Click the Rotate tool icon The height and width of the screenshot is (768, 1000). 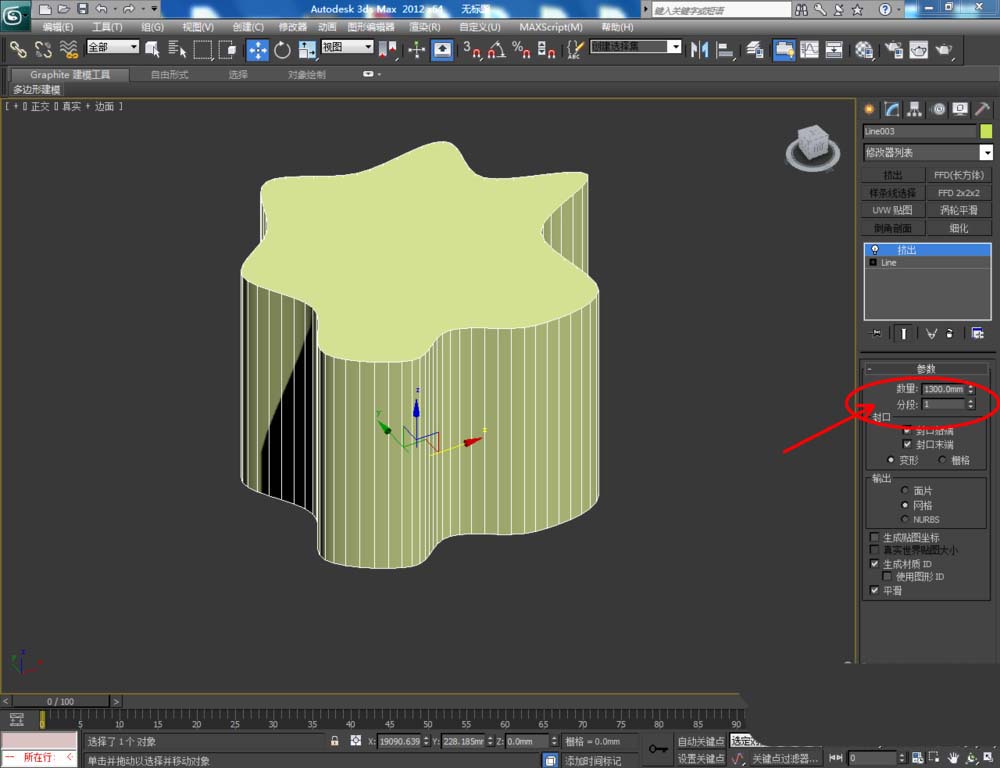(x=283, y=49)
